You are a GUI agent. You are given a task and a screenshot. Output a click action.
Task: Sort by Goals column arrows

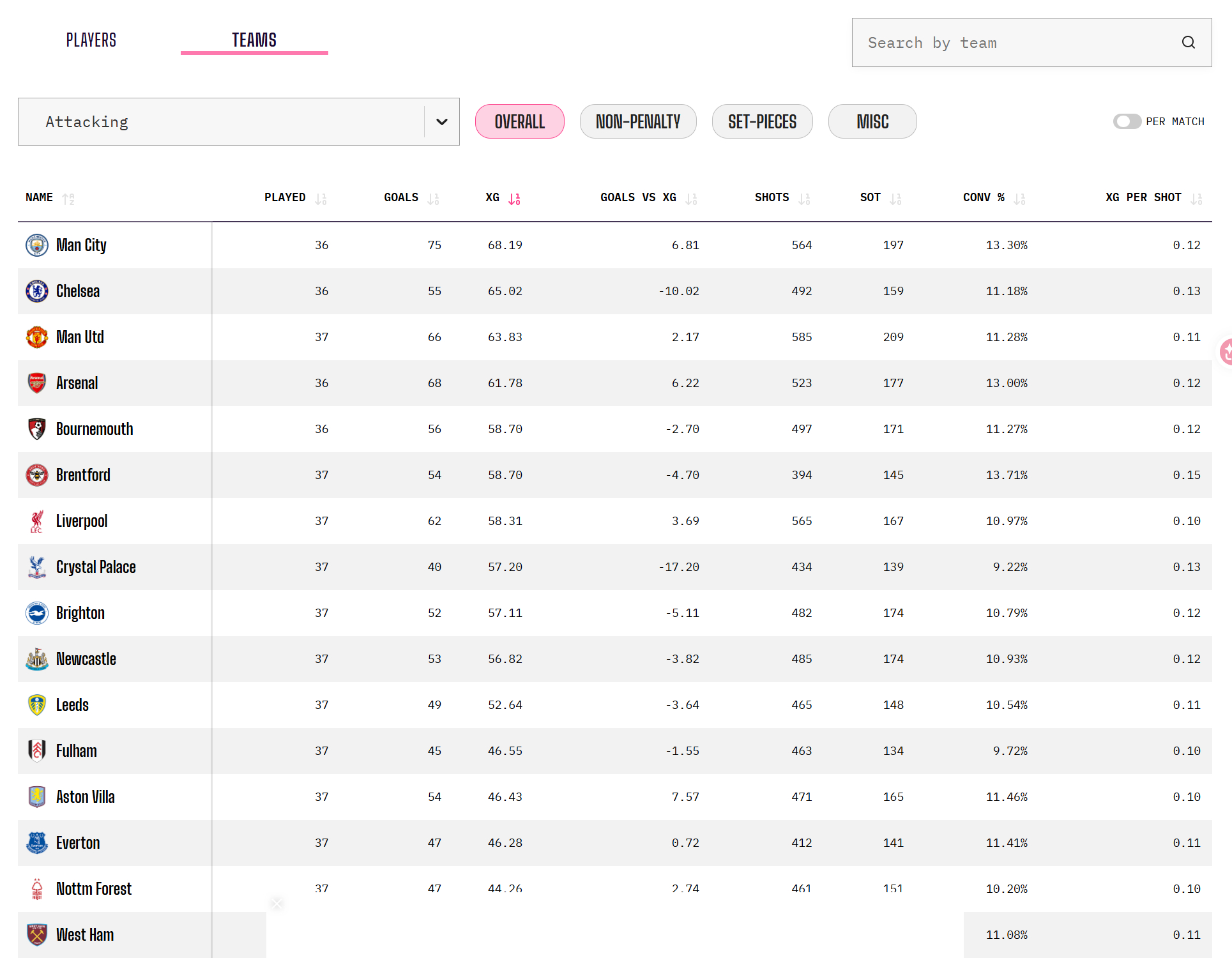click(x=433, y=199)
